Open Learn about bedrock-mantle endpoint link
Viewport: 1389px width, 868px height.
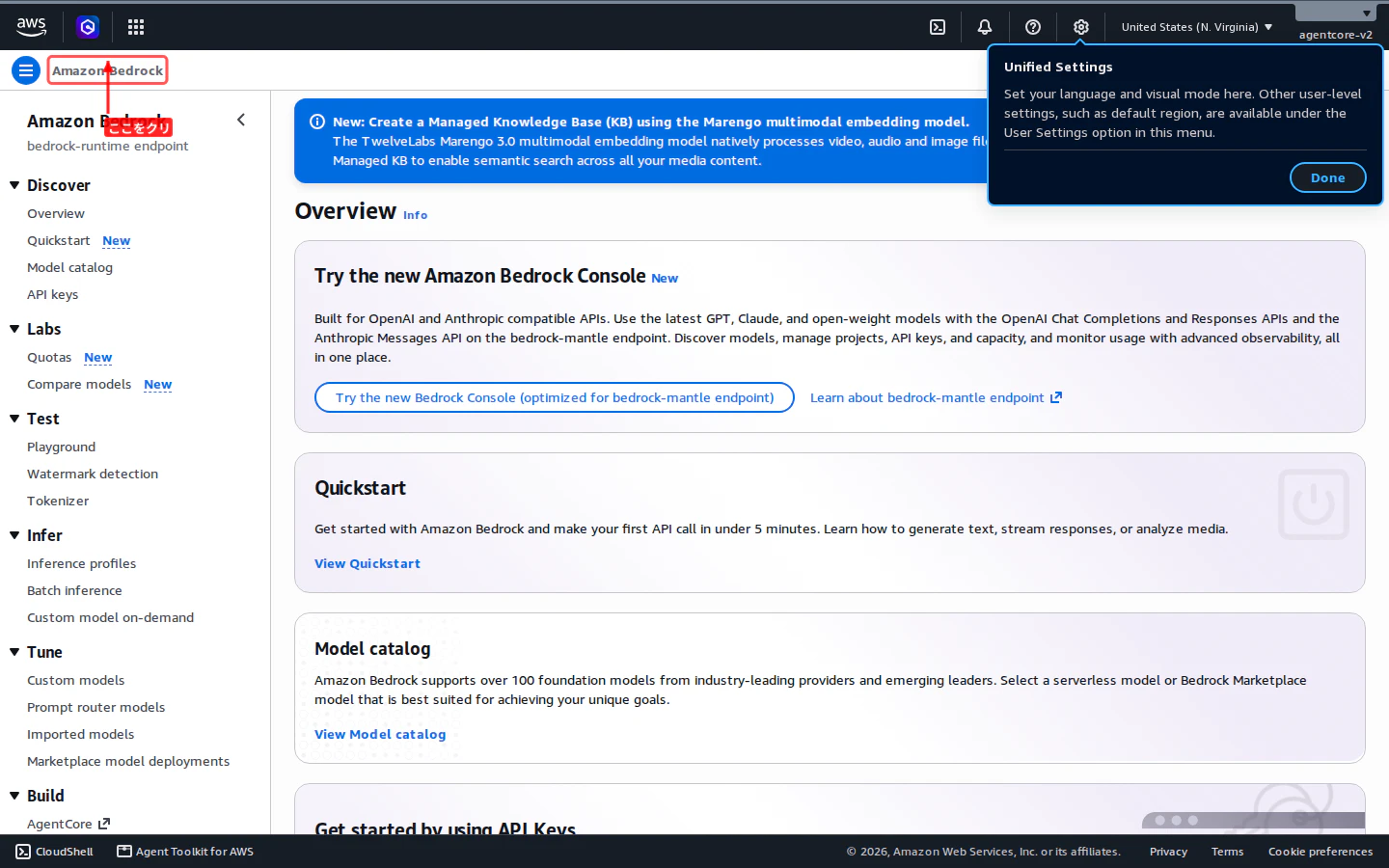936,397
